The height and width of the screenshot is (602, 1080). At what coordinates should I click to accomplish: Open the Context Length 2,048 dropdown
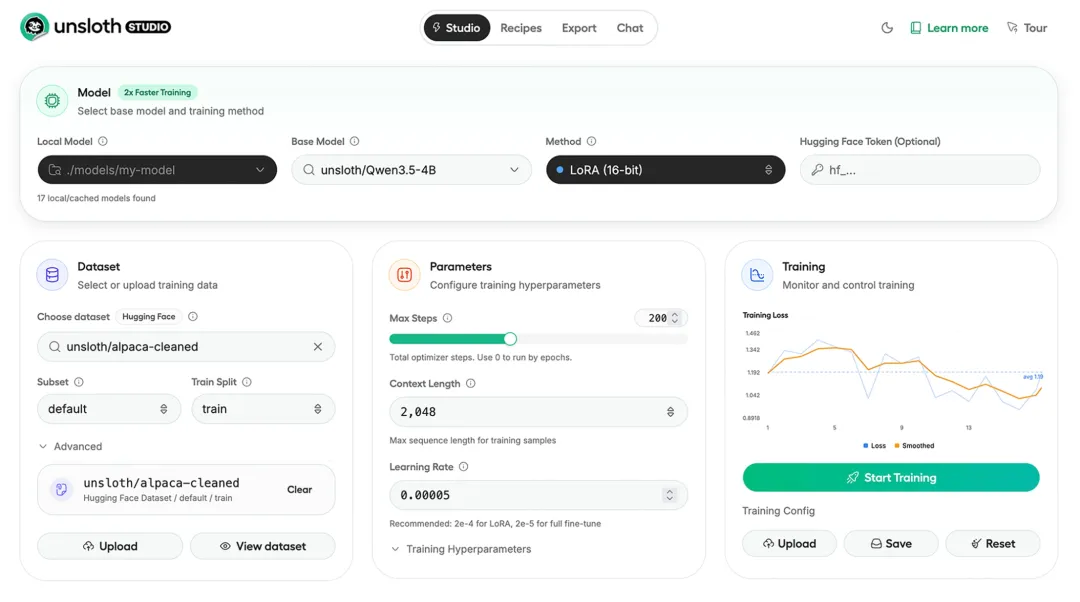coord(538,412)
